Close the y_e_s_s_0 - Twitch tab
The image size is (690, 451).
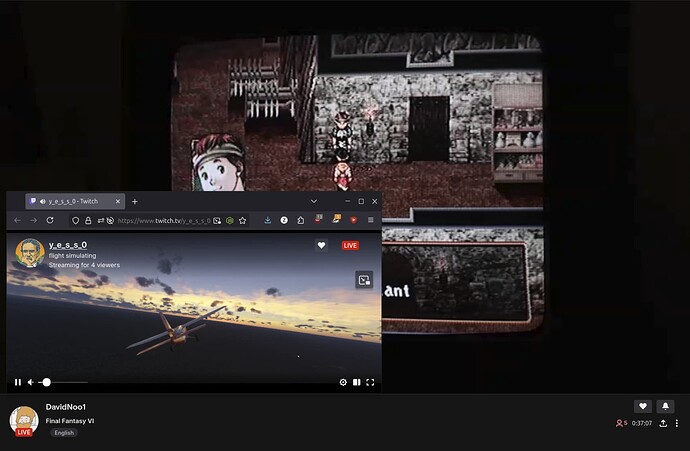pyautogui.click(x=118, y=201)
